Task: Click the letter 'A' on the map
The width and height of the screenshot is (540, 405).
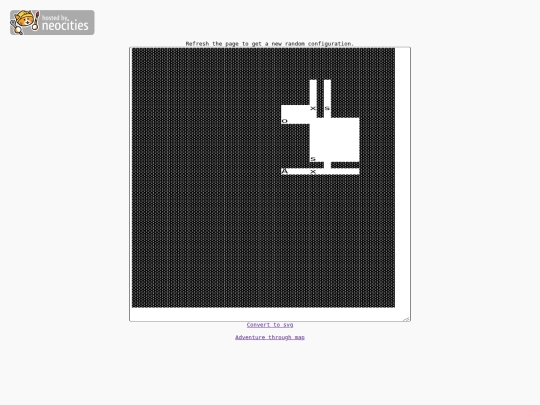Action: pyautogui.click(x=284, y=171)
